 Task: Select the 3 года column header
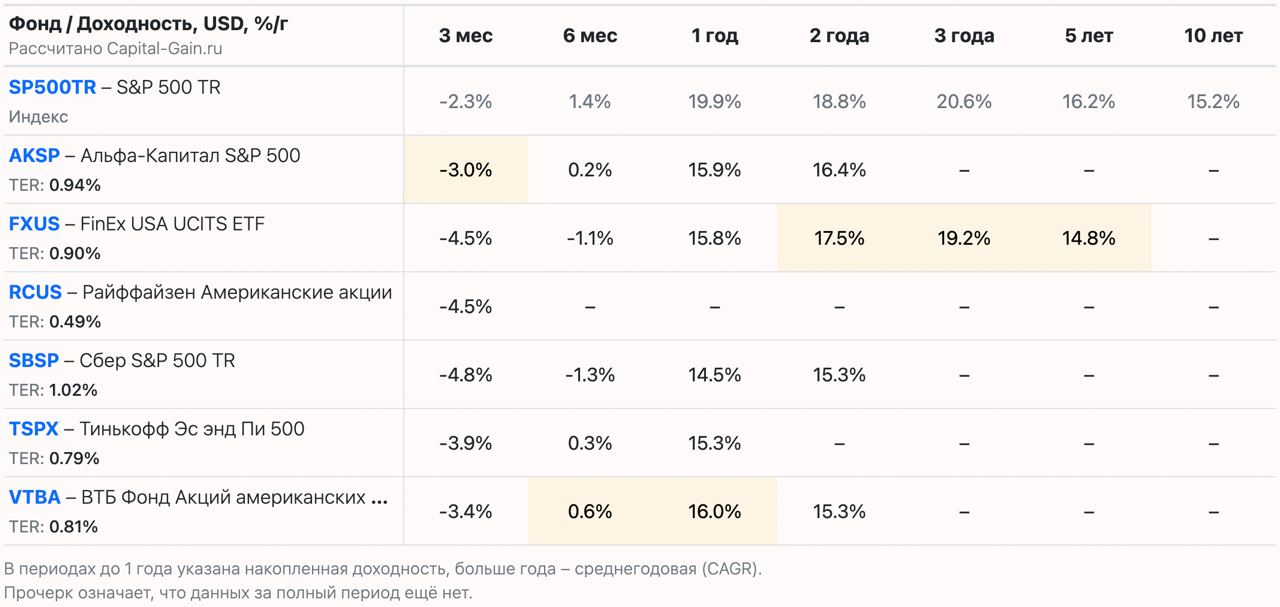click(x=964, y=36)
